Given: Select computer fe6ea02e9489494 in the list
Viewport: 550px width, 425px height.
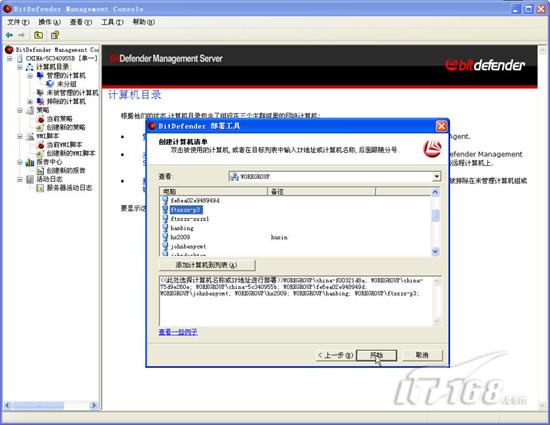Looking at the screenshot, I should click(195, 201).
